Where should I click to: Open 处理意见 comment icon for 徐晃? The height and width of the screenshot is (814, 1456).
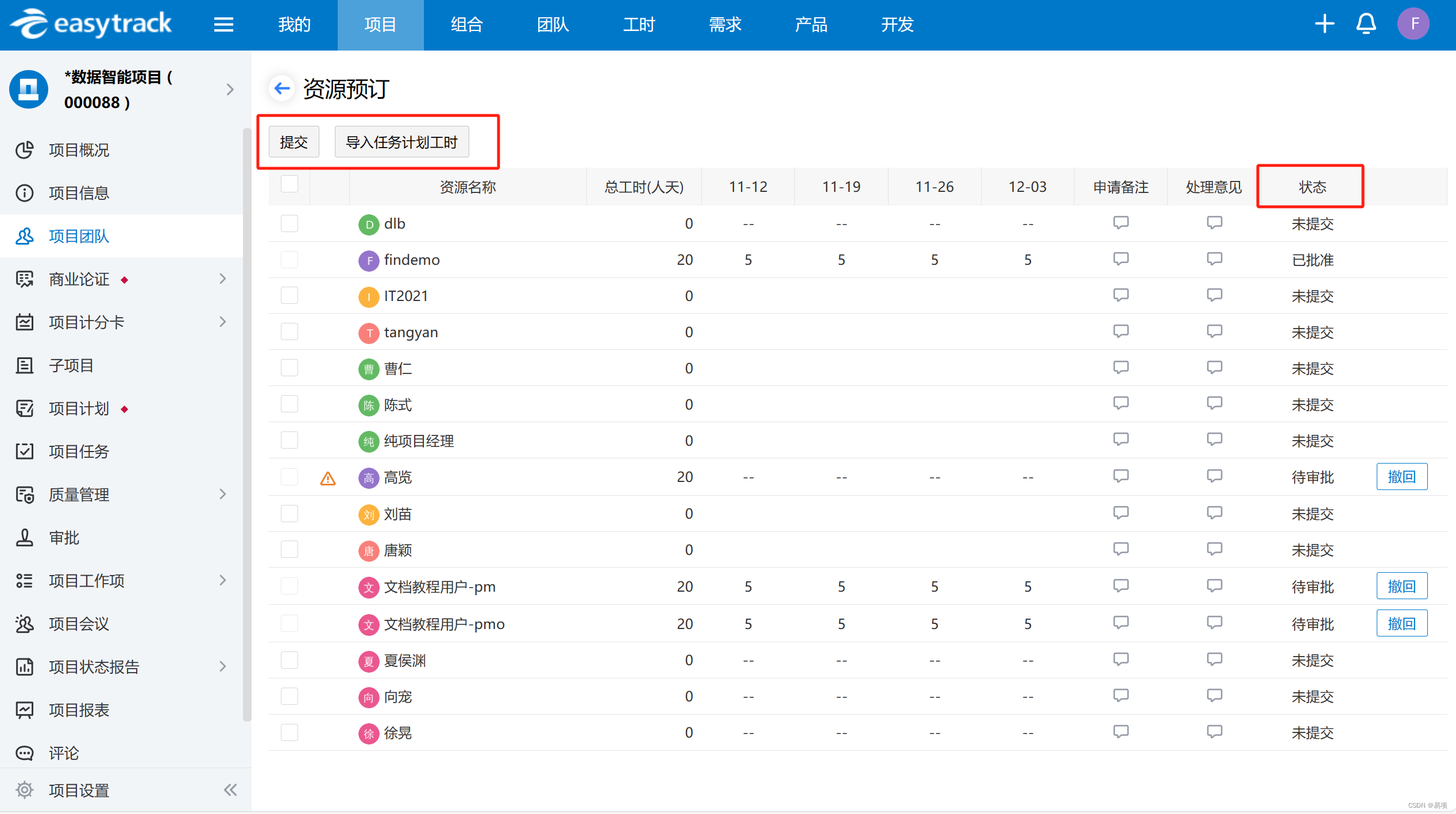click(x=1214, y=732)
